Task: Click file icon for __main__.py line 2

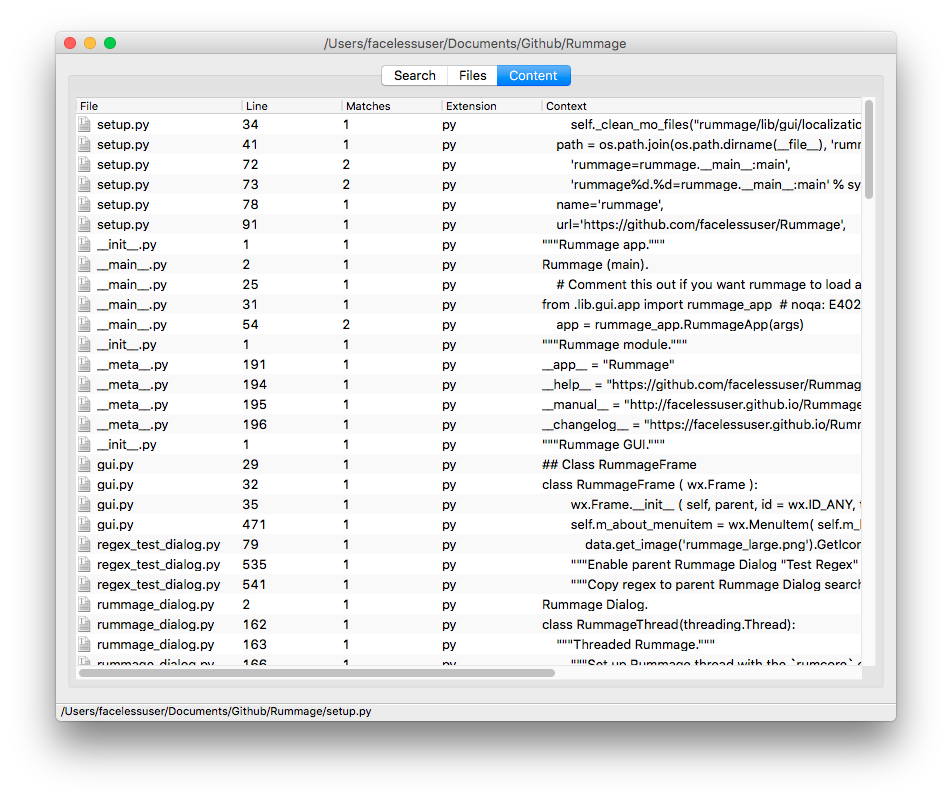Action: tap(84, 265)
